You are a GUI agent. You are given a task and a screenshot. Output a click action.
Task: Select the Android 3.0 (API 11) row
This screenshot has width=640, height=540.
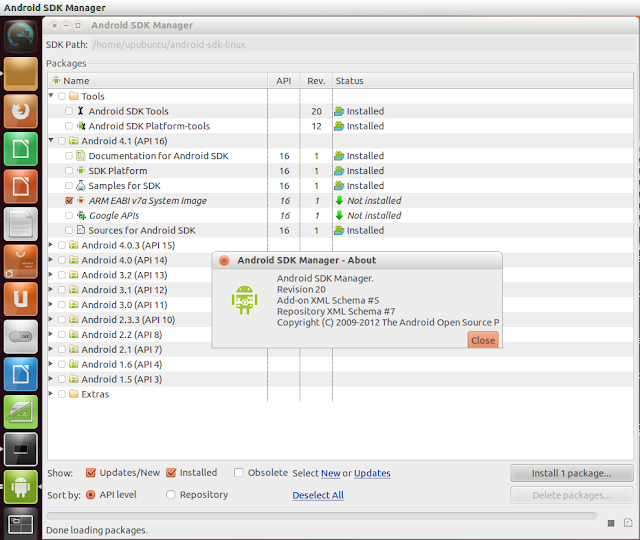pyautogui.click(x=130, y=304)
